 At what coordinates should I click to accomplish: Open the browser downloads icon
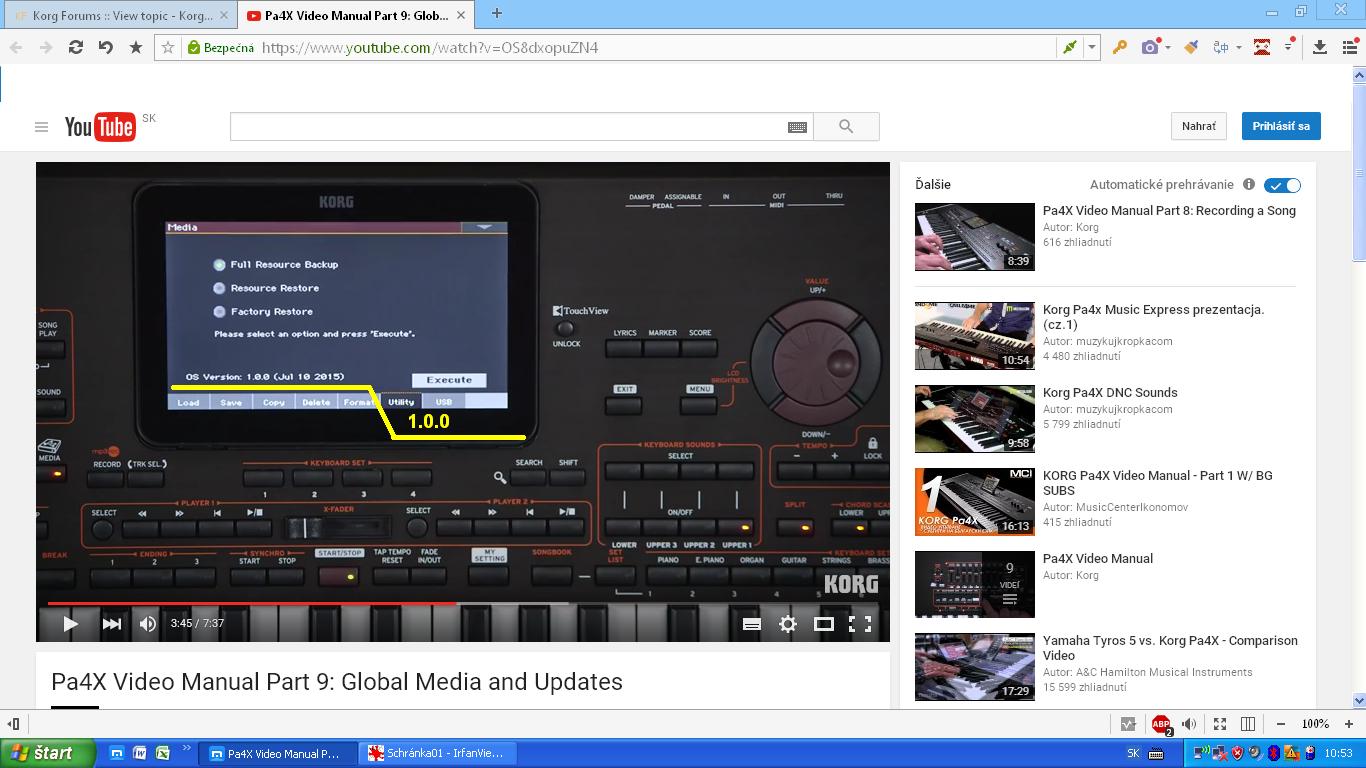click(1320, 47)
